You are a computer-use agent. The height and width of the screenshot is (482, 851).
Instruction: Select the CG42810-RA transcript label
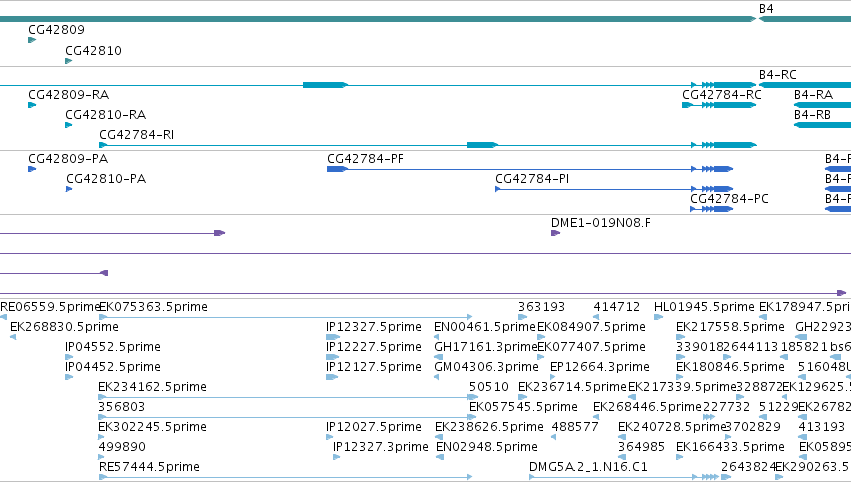(x=105, y=115)
